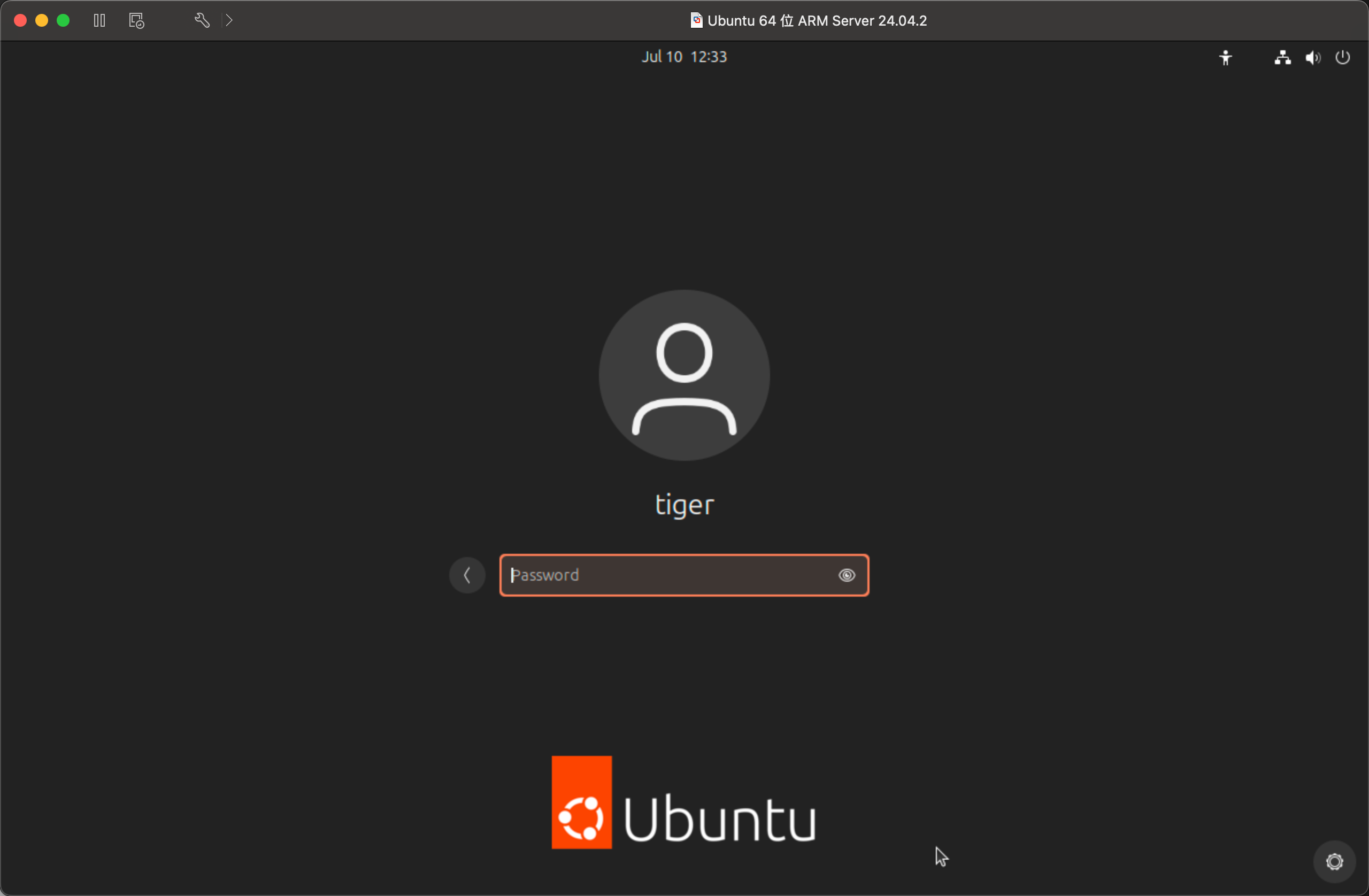Open the wrench virtual machine settings

pyautogui.click(x=202, y=21)
